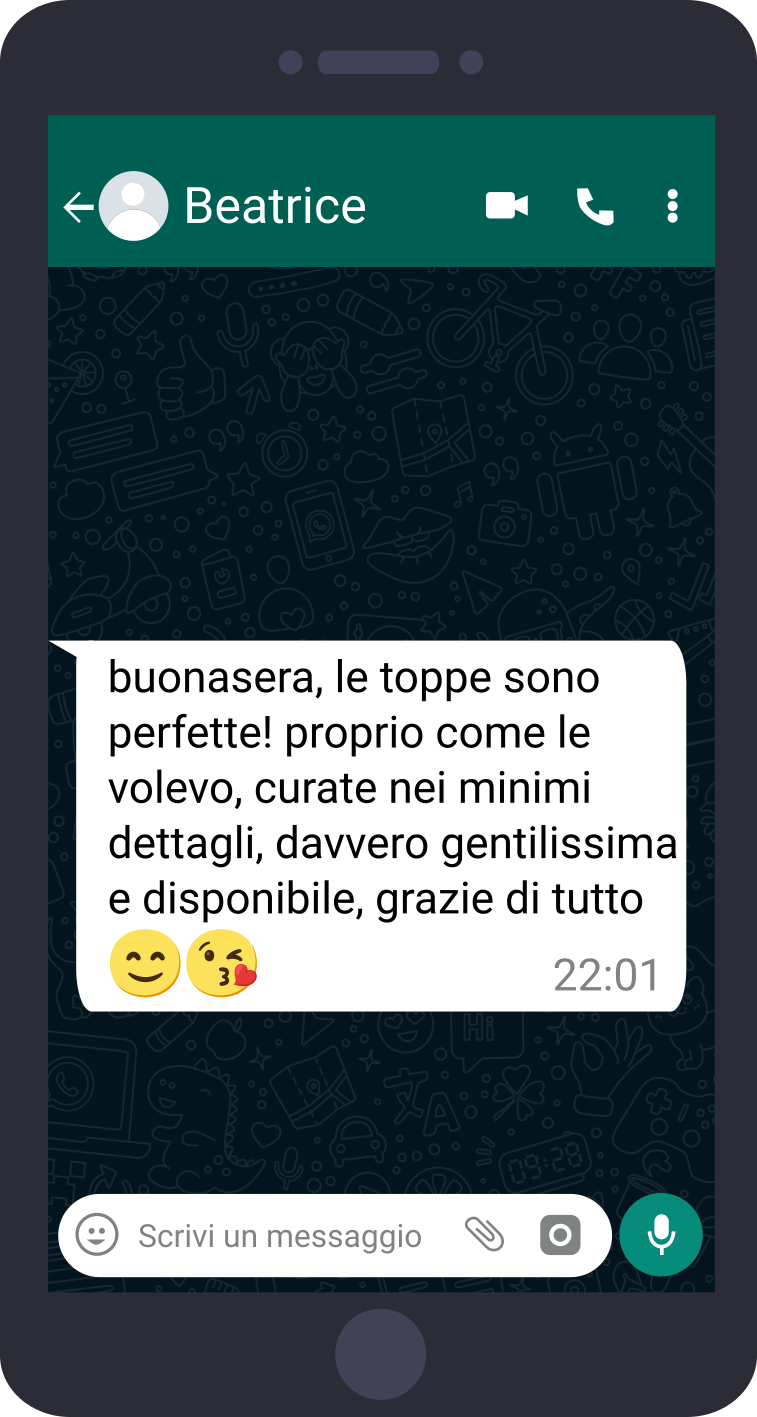Open Beatrice's profile picture avatar
Screen dimensions: 757x1417
click(x=133, y=206)
